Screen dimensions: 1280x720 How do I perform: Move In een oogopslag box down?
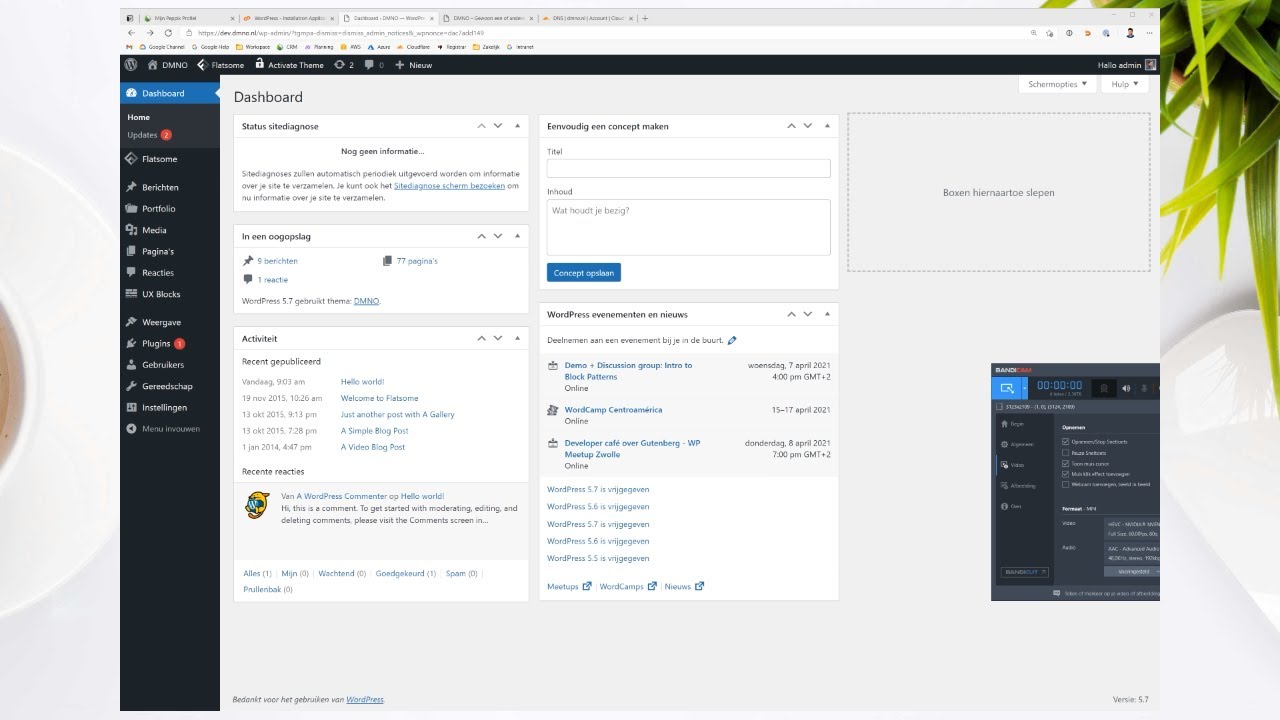pyautogui.click(x=498, y=236)
